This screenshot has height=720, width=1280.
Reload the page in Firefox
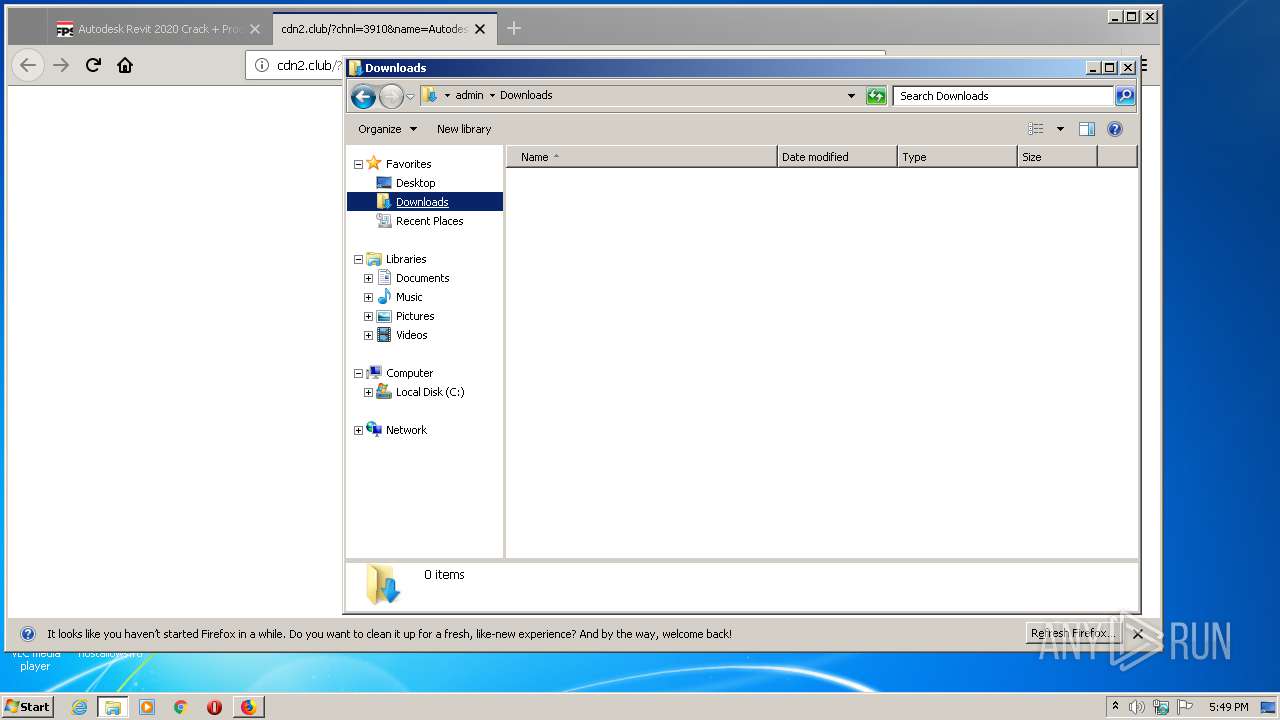click(x=93, y=65)
